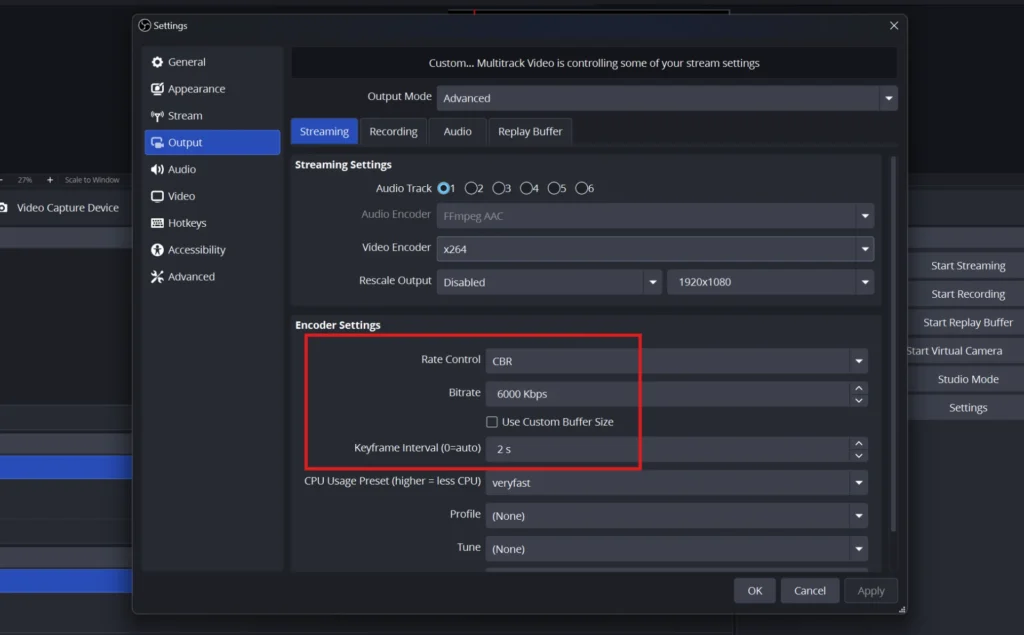Click Scale to Window in preview bar

[x=92, y=180]
